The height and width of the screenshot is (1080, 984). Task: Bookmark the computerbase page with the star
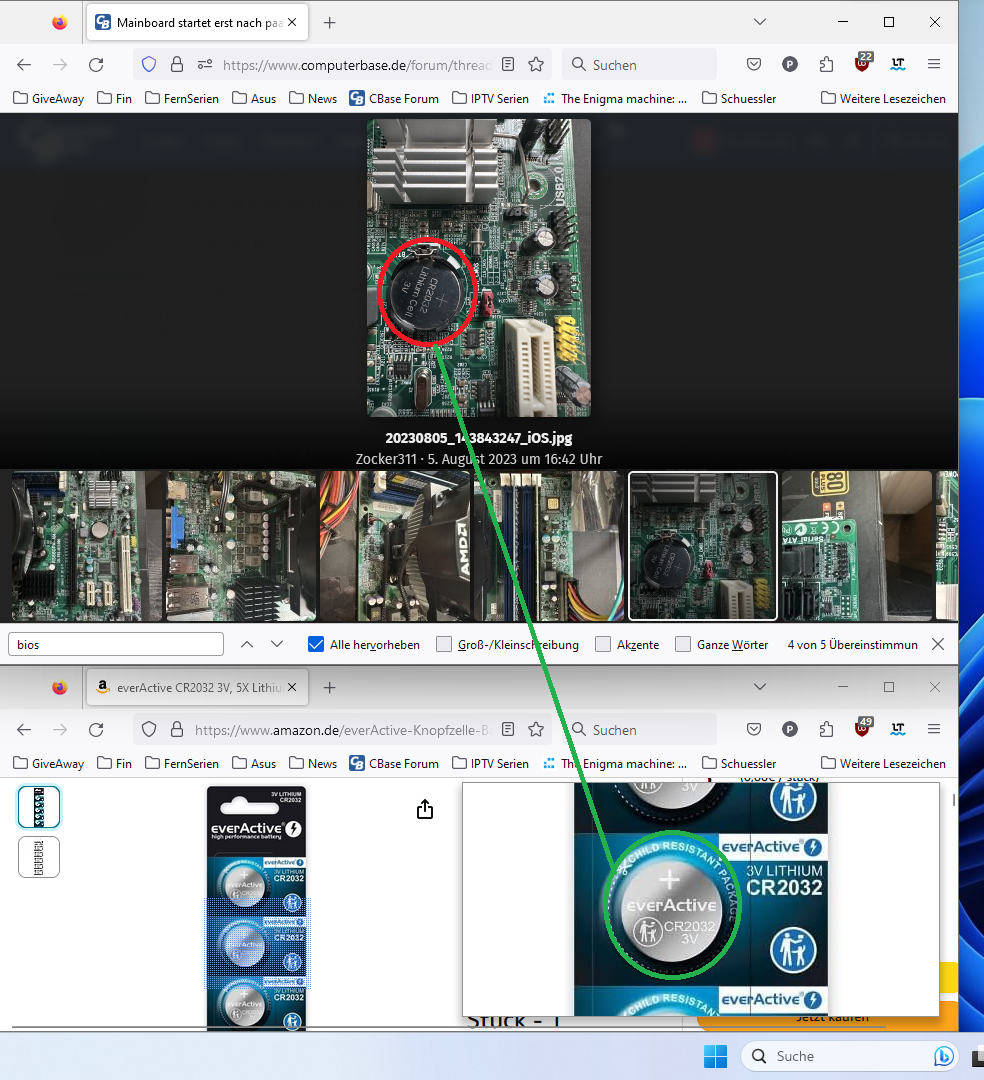click(536, 65)
